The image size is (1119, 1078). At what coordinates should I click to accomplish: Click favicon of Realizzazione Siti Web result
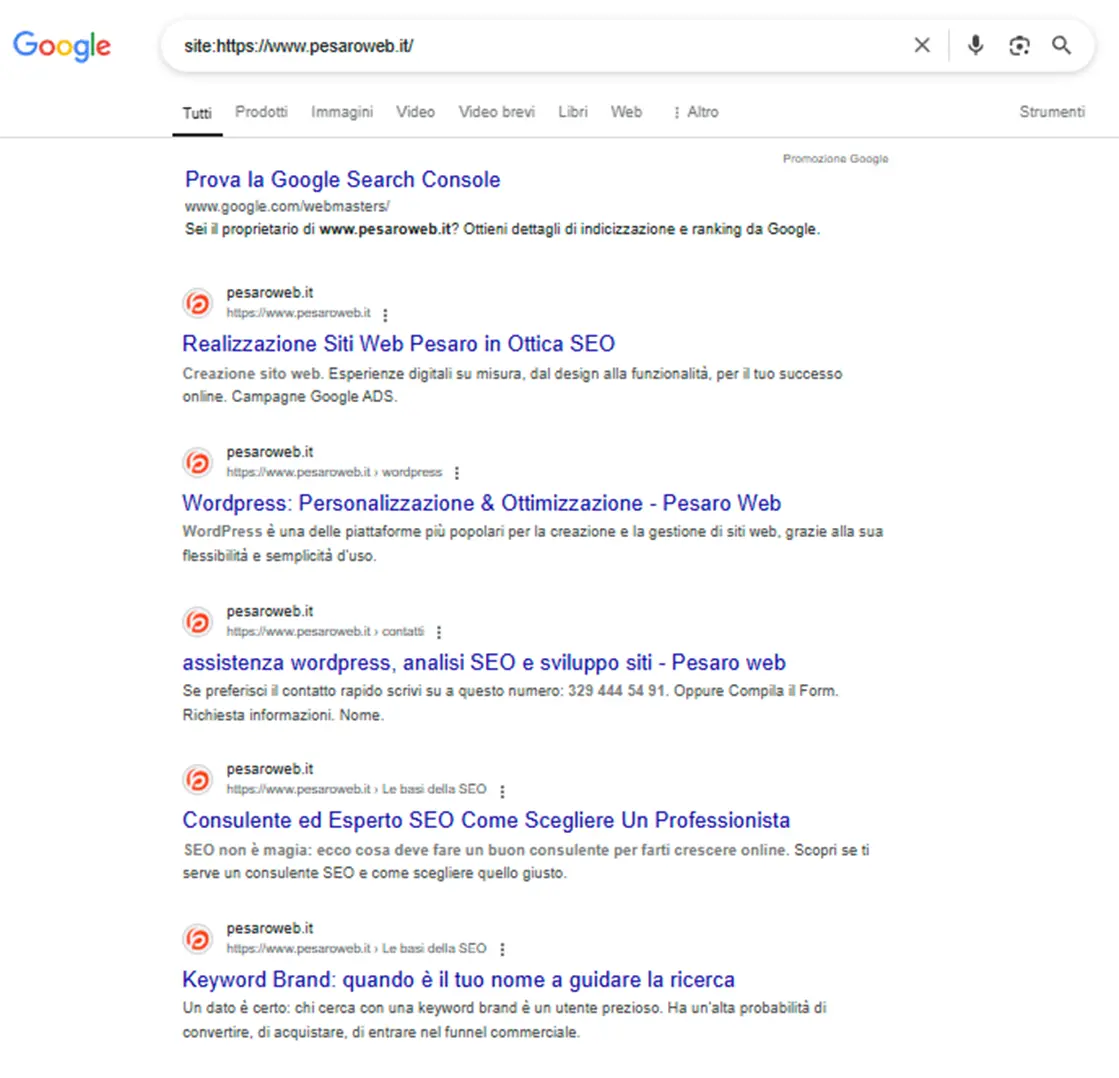pos(198,303)
